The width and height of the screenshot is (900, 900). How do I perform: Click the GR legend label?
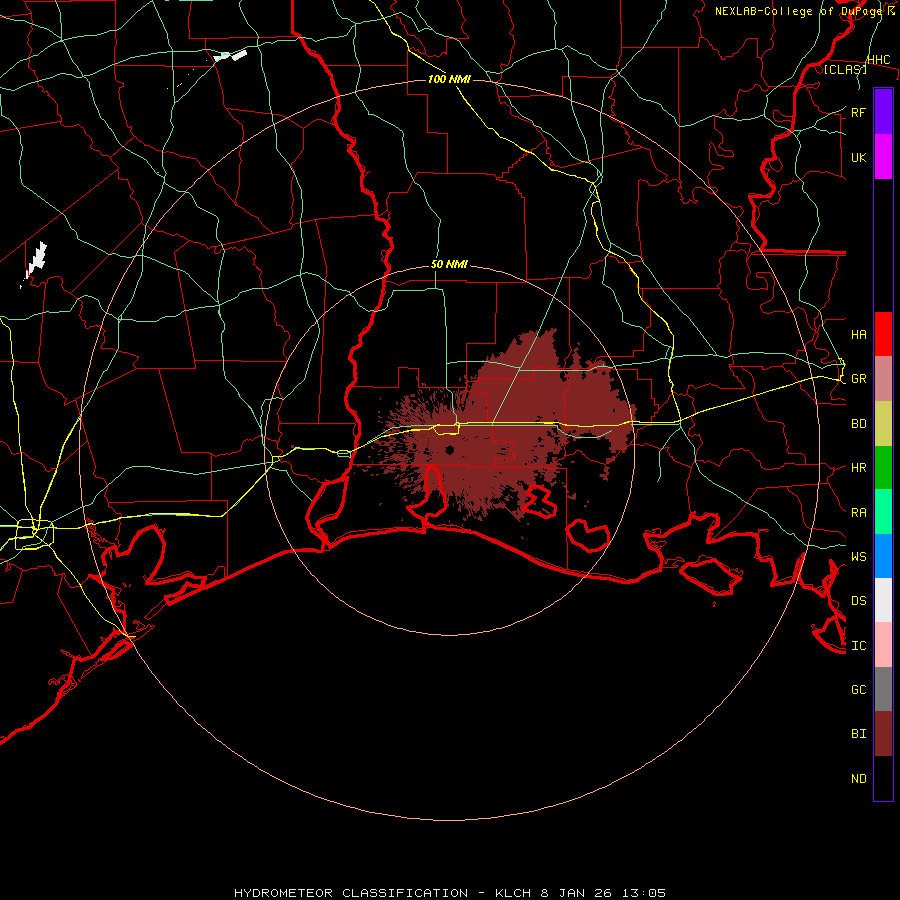pyautogui.click(x=858, y=379)
